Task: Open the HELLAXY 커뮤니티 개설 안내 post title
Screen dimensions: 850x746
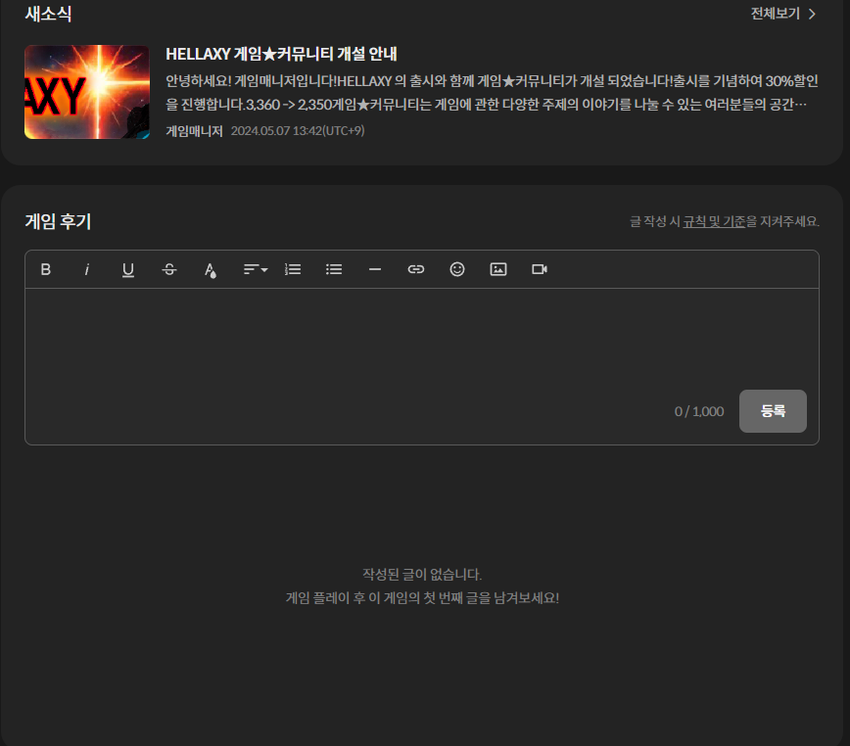Action: (x=281, y=54)
